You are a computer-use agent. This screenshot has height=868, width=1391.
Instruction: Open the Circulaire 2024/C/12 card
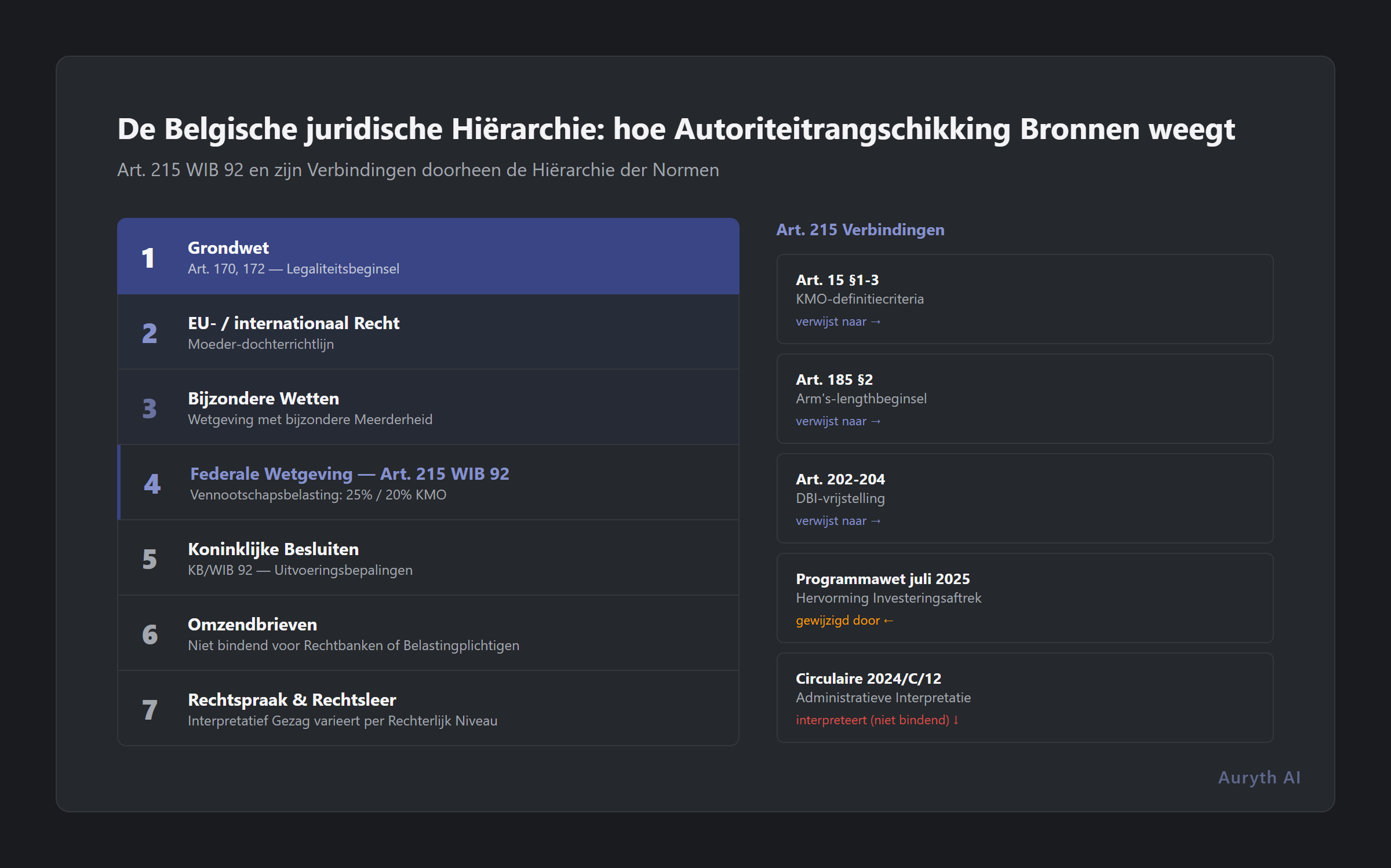point(1024,698)
